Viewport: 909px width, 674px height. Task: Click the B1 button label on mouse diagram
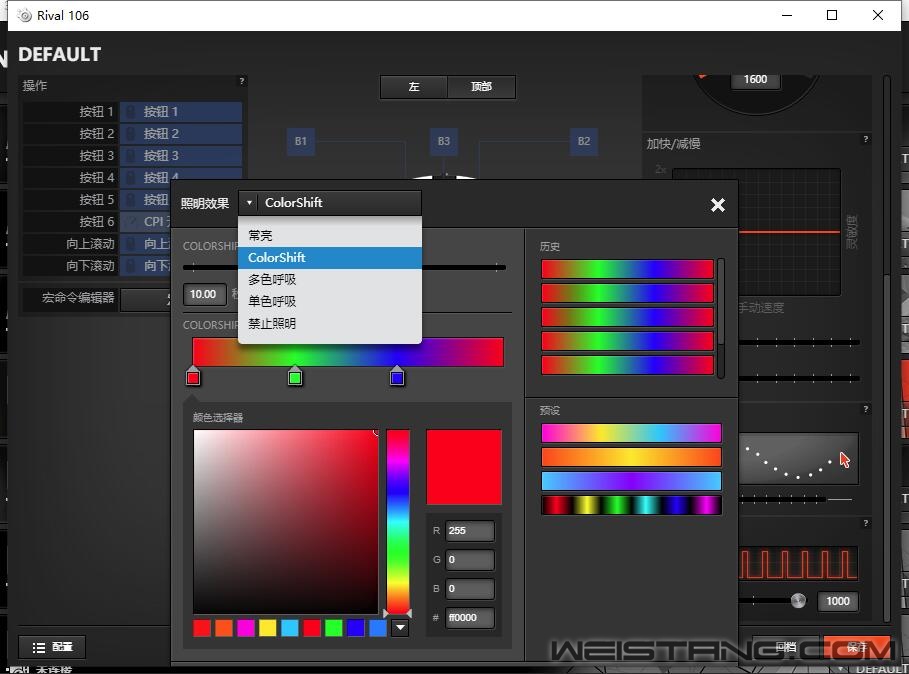(300, 142)
